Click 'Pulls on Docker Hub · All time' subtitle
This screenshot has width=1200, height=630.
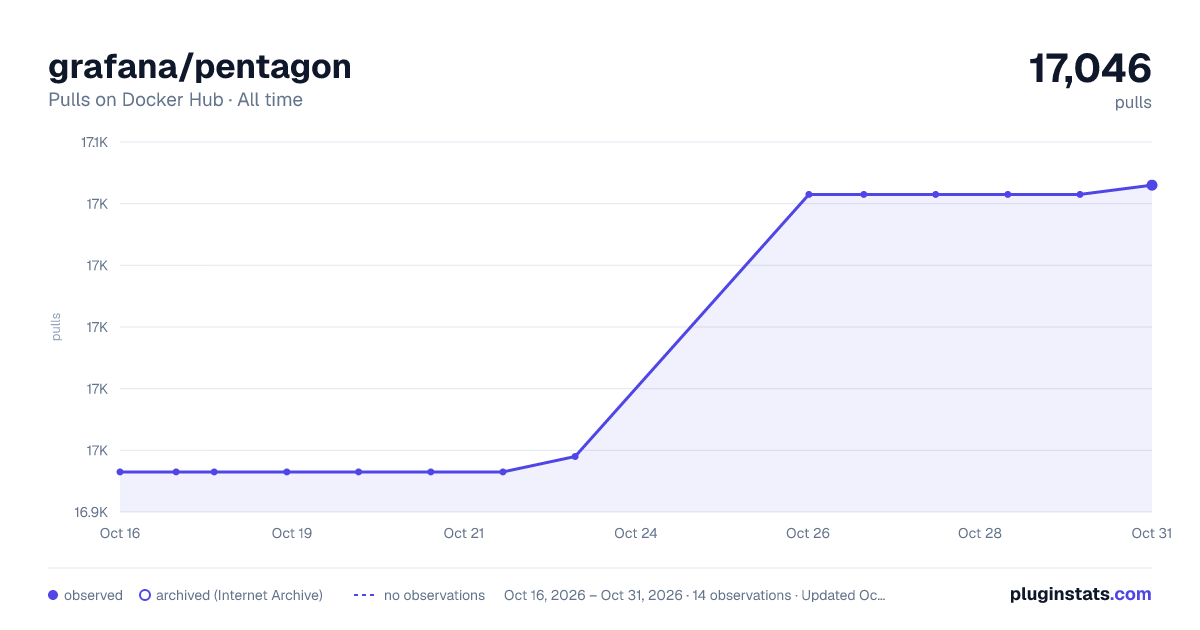tap(175, 100)
